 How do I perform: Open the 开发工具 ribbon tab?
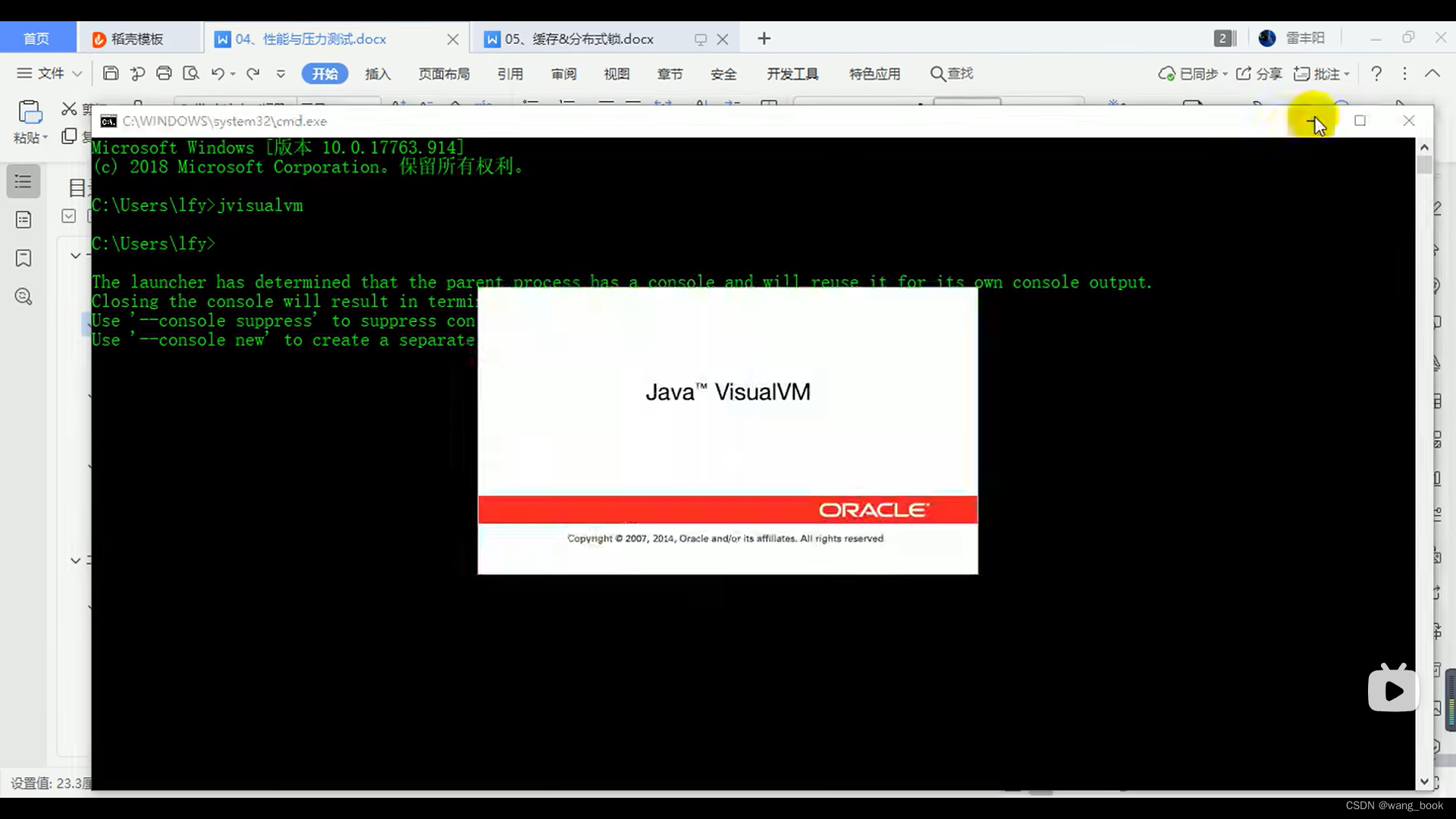click(792, 74)
